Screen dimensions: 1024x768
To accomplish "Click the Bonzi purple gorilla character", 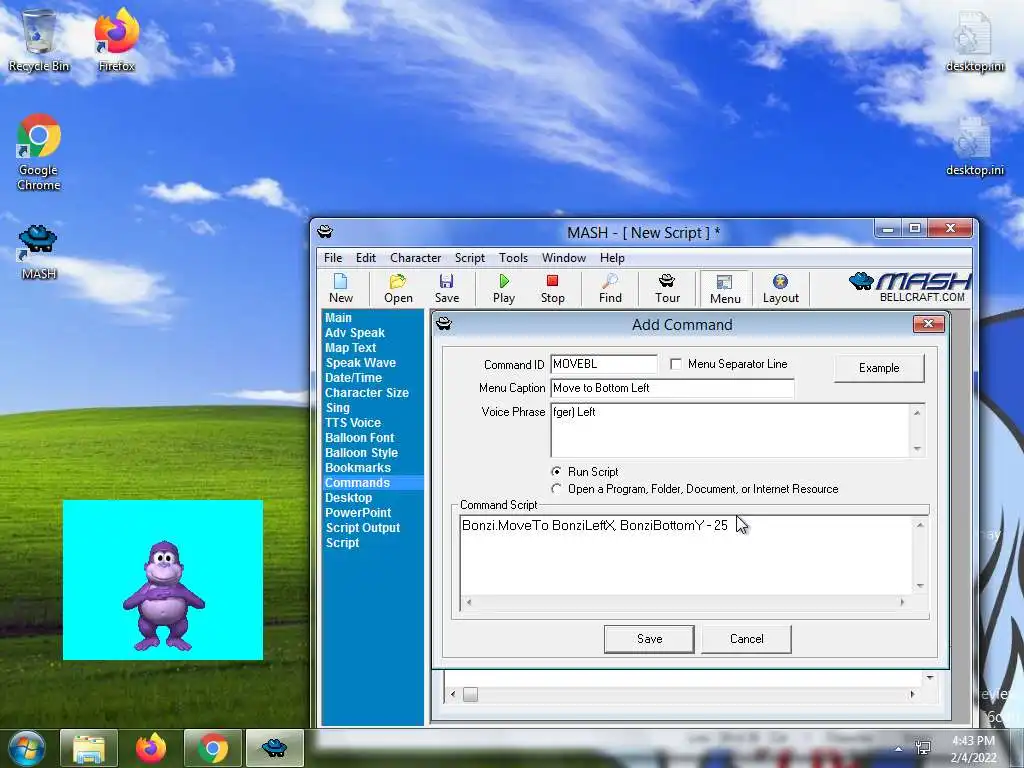I will tap(163, 596).
